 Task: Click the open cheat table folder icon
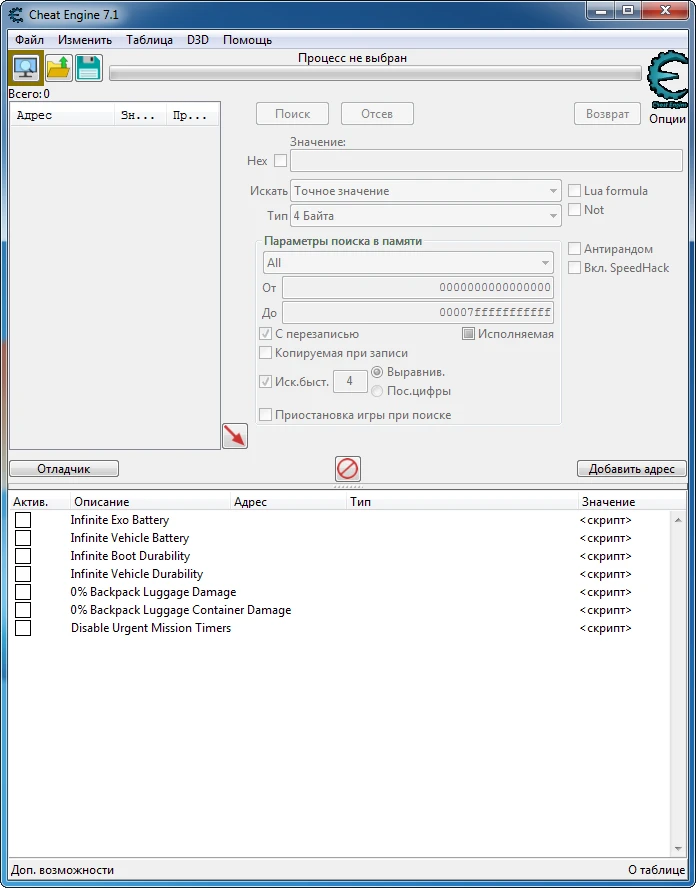[x=58, y=68]
